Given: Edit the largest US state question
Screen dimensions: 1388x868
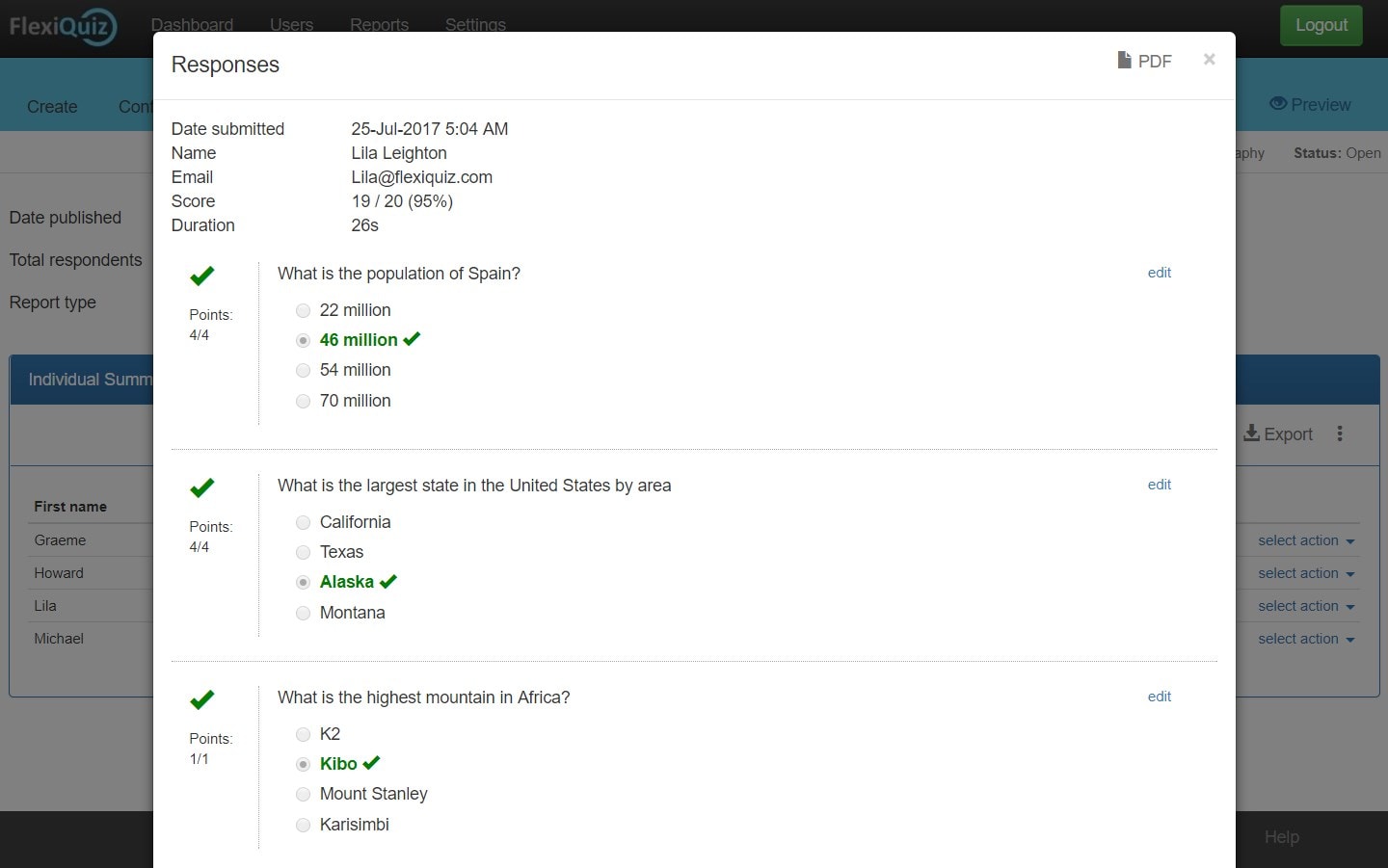Looking at the screenshot, I should point(1159,485).
